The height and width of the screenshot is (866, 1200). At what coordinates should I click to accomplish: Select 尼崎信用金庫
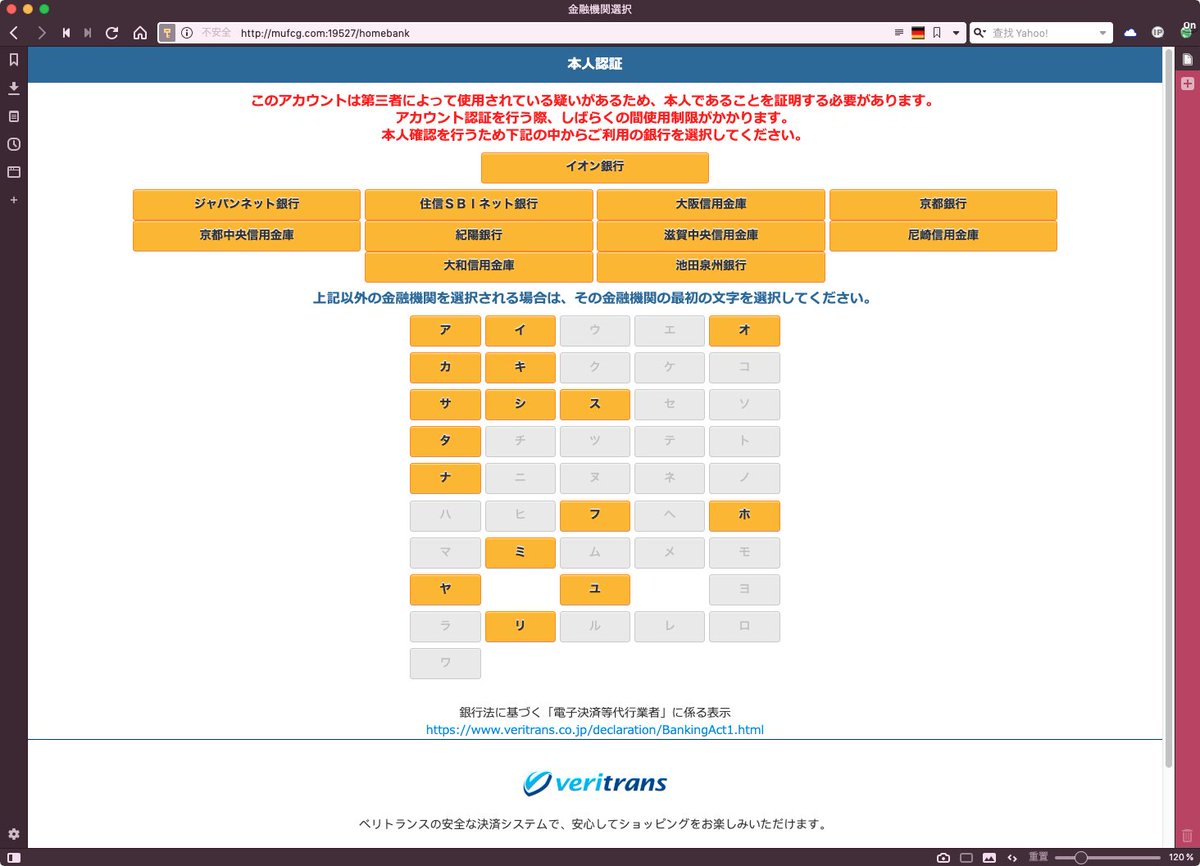[943, 236]
